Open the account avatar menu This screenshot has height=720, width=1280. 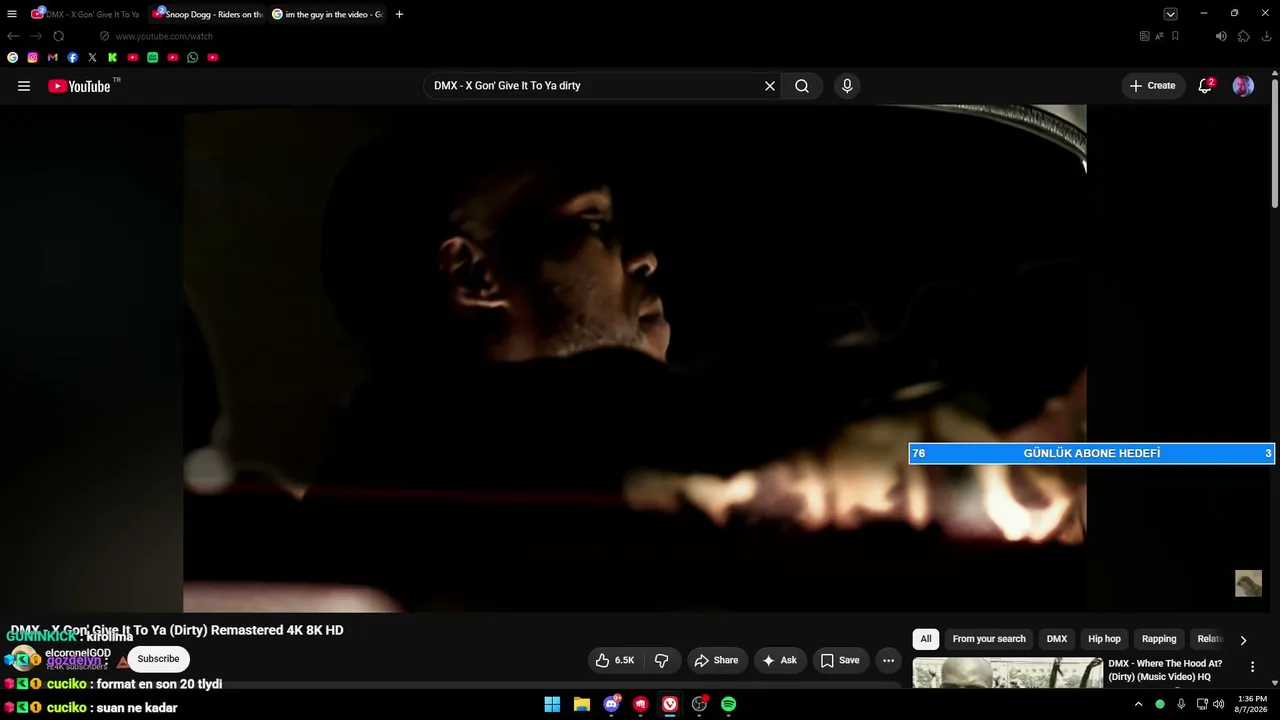coord(1243,86)
